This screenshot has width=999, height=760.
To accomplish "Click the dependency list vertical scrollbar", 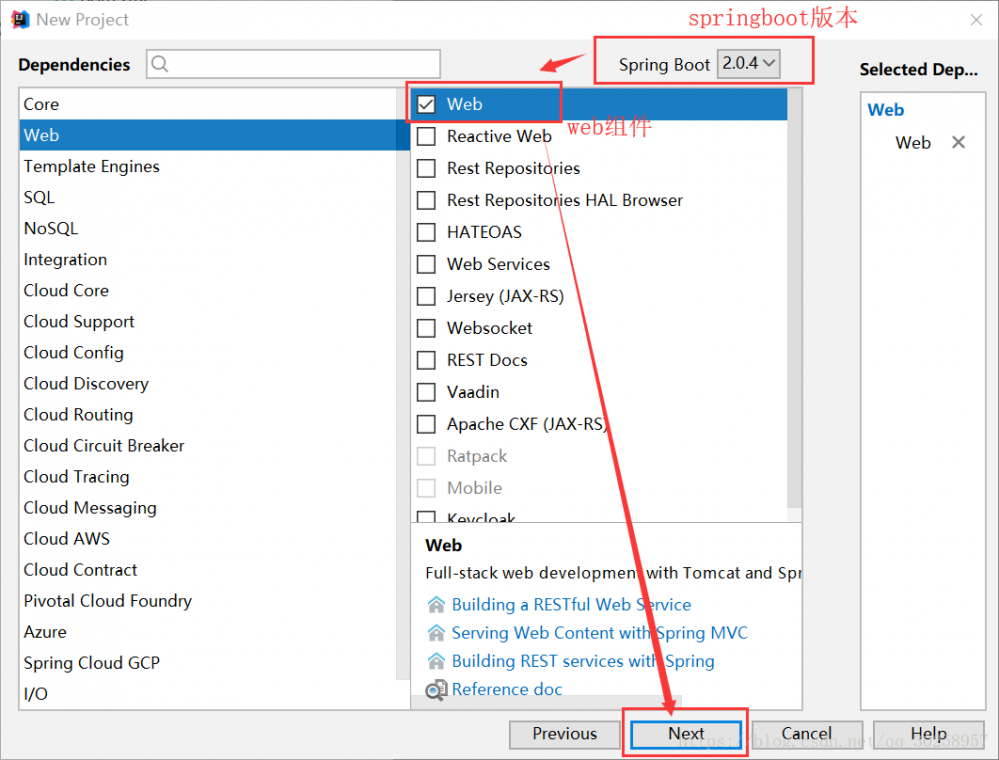I will pos(794,298).
